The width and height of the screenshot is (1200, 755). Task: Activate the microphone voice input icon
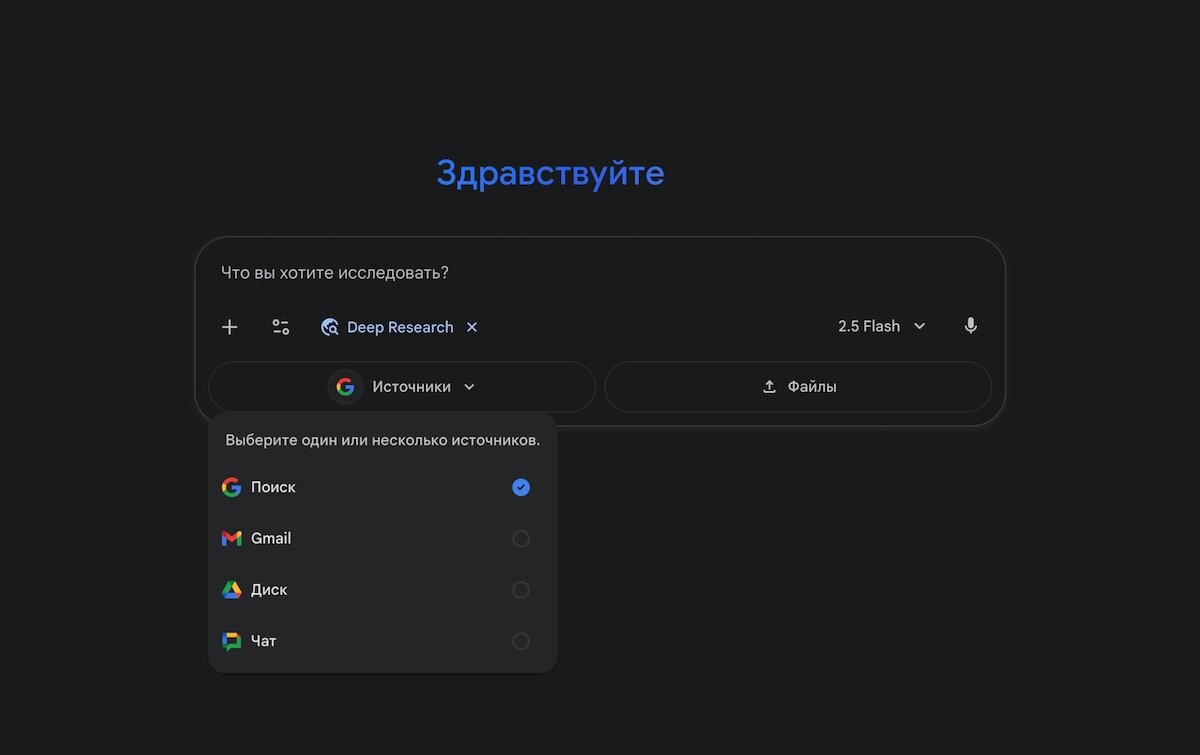(970, 326)
